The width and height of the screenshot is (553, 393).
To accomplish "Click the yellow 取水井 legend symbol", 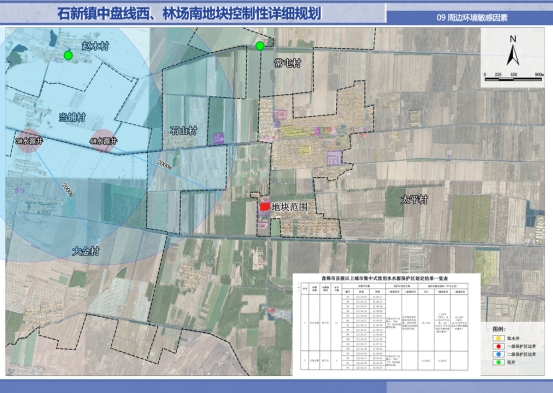I will 498,338.
